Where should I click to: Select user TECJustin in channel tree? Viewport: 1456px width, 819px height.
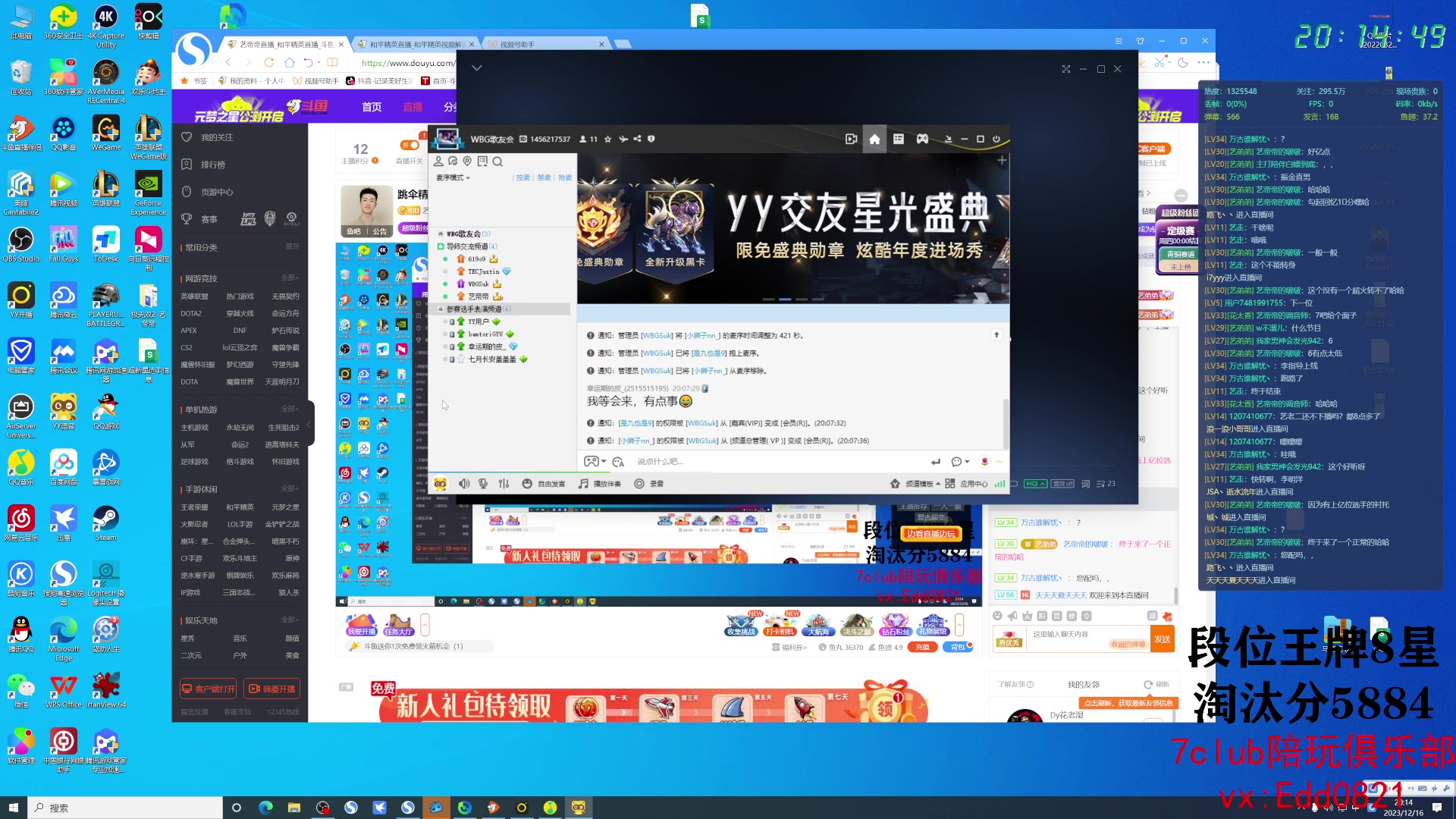(x=483, y=271)
